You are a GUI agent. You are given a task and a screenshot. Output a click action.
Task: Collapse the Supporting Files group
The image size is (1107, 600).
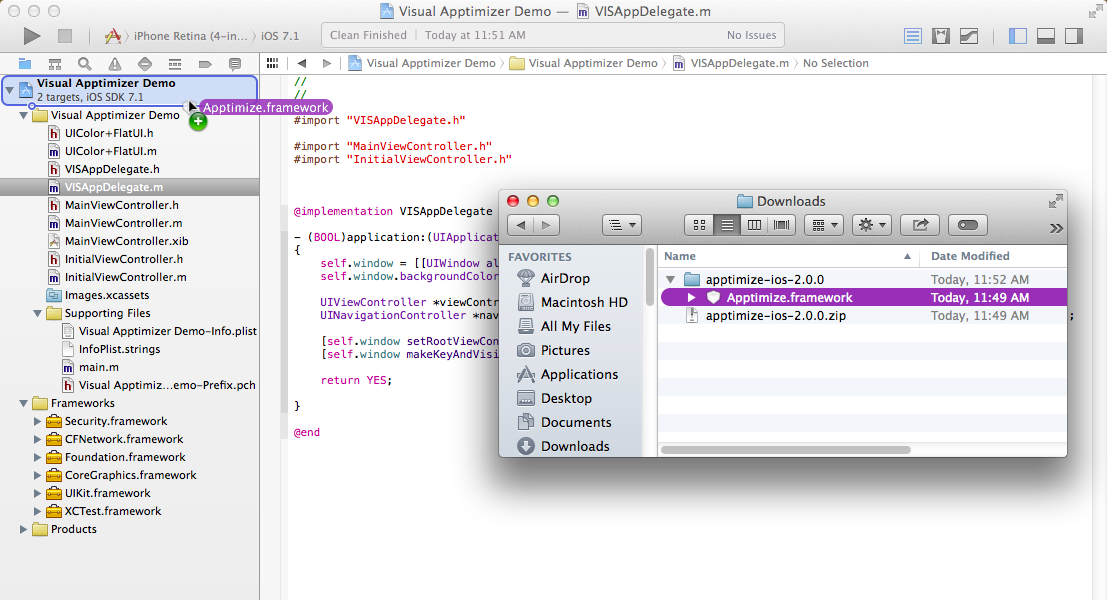[x=38, y=313]
